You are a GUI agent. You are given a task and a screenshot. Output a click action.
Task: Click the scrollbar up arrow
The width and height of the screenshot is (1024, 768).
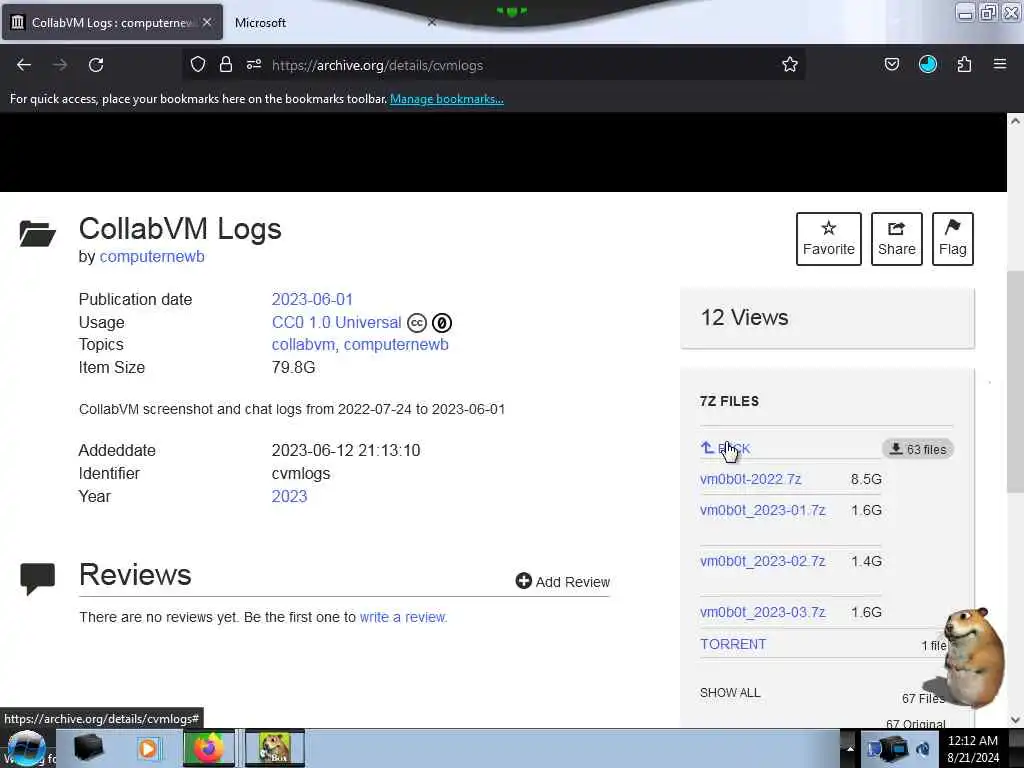(x=1015, y=121)
